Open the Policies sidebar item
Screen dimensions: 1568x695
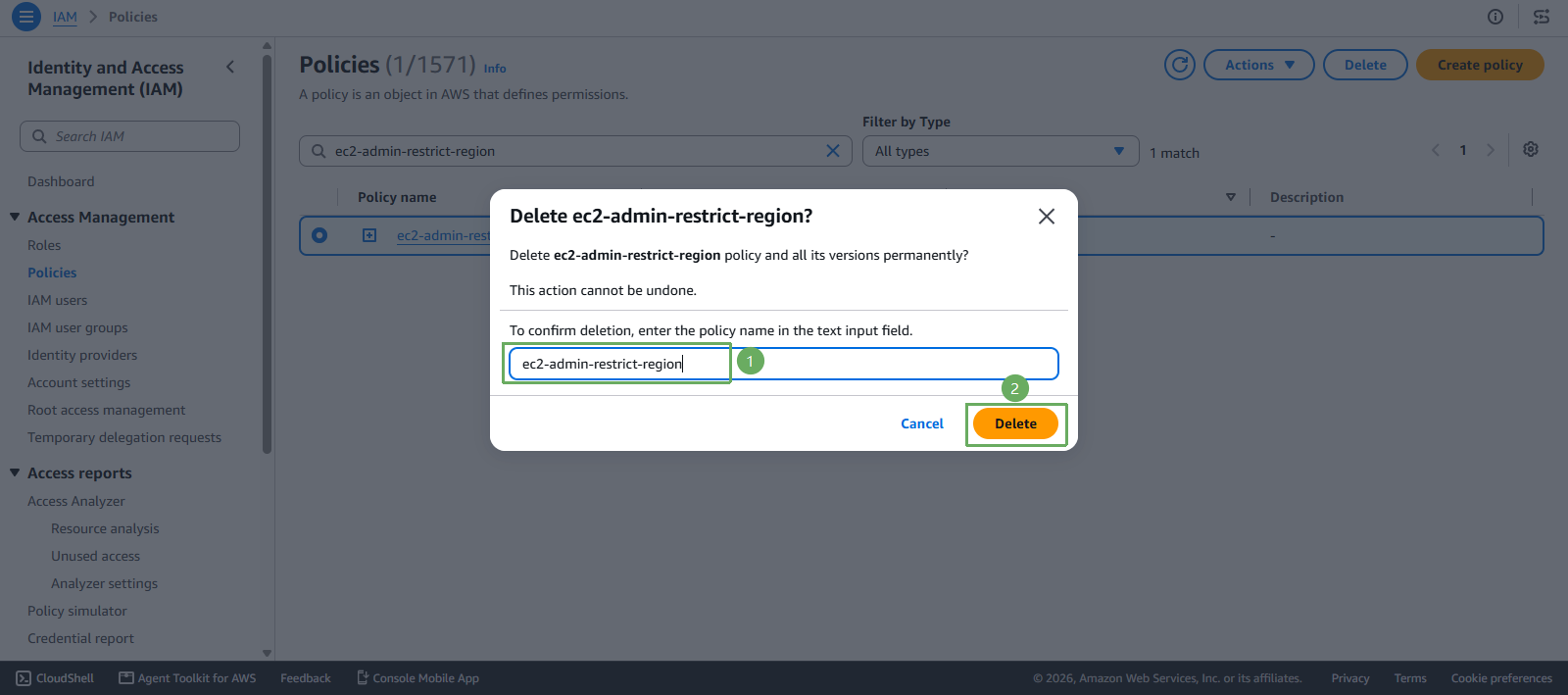coord(52,273)
